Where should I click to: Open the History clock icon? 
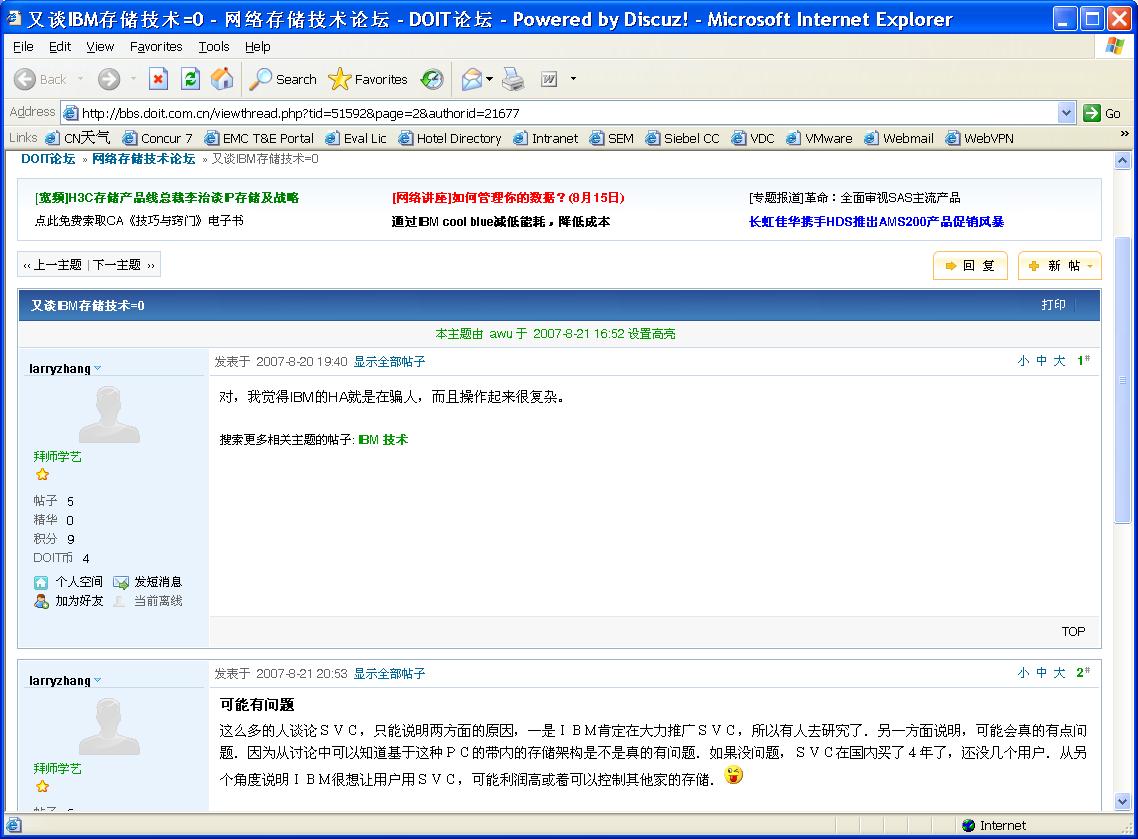click(432, 79)
